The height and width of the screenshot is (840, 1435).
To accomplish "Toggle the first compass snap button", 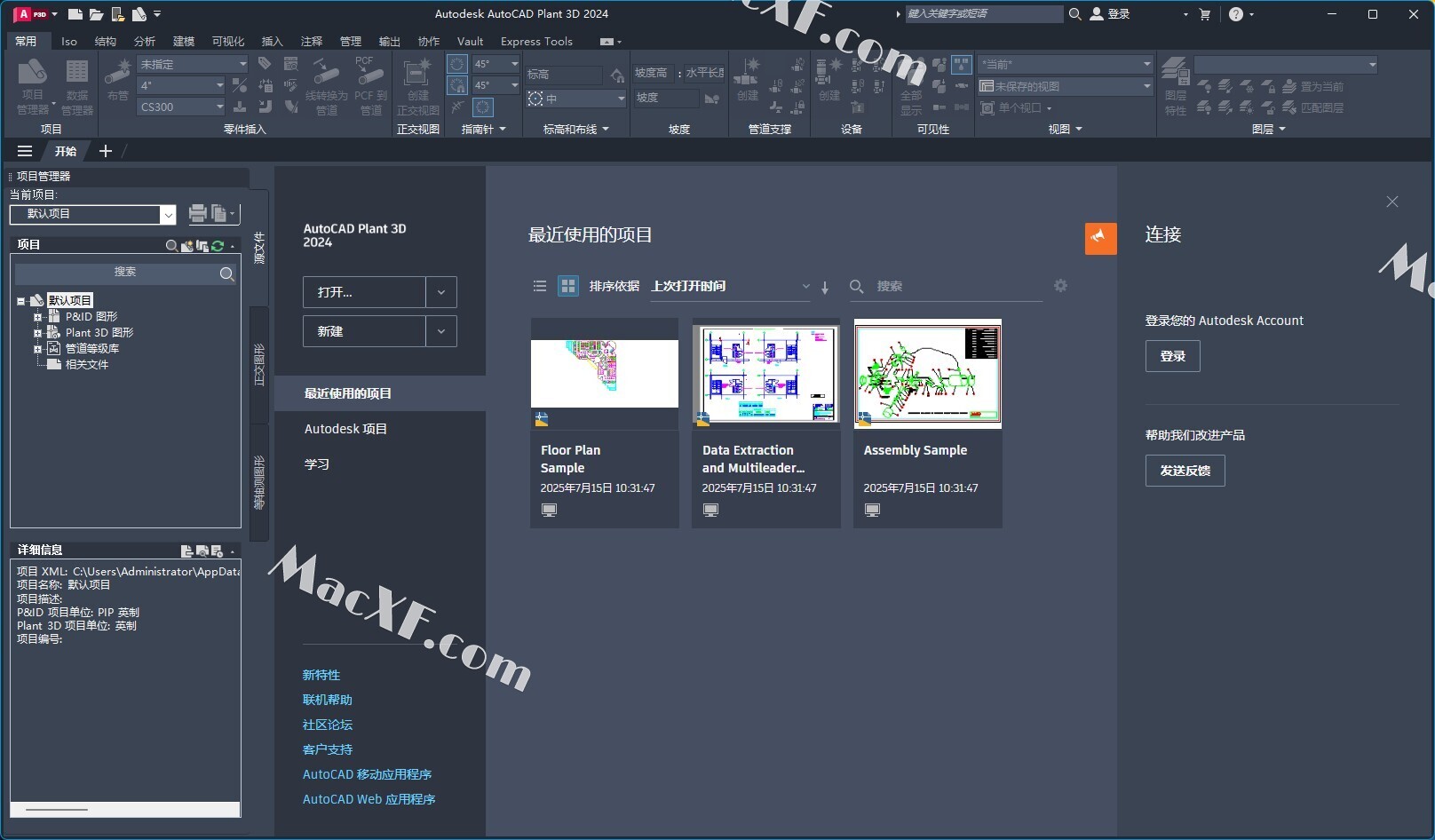I will pos(456,64).
